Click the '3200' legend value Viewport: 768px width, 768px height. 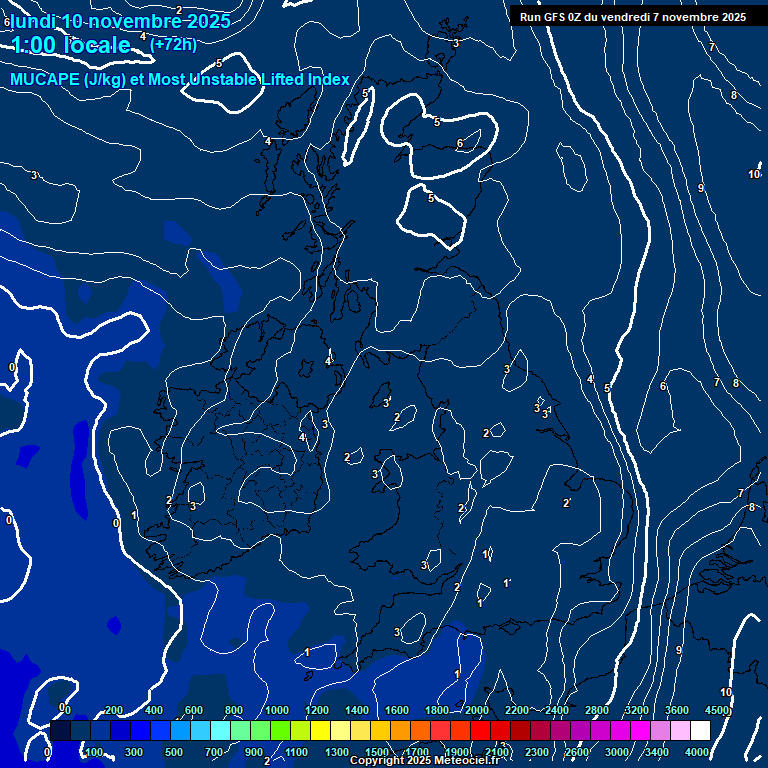coord(637,710)
